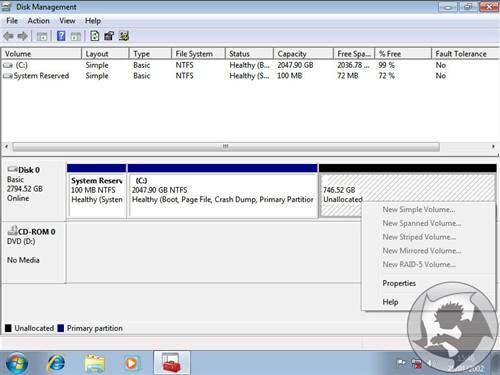Click the 2036.78 free space cell
This screenshot has height=375, width=500.
[x=353, y=65]
